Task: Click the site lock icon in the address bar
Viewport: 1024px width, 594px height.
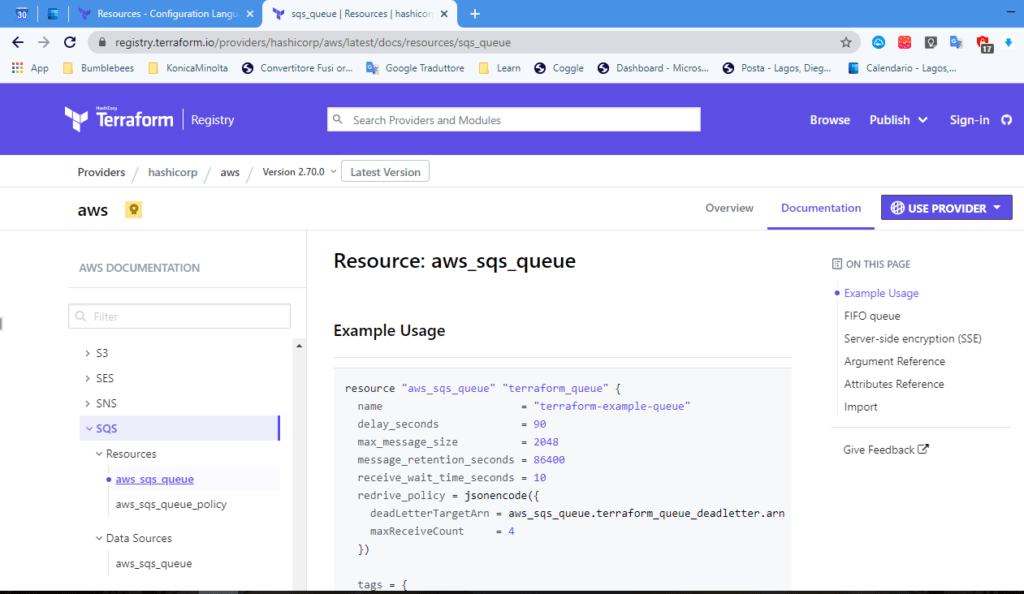Action: pyautogui.click(x=102, y=42)
